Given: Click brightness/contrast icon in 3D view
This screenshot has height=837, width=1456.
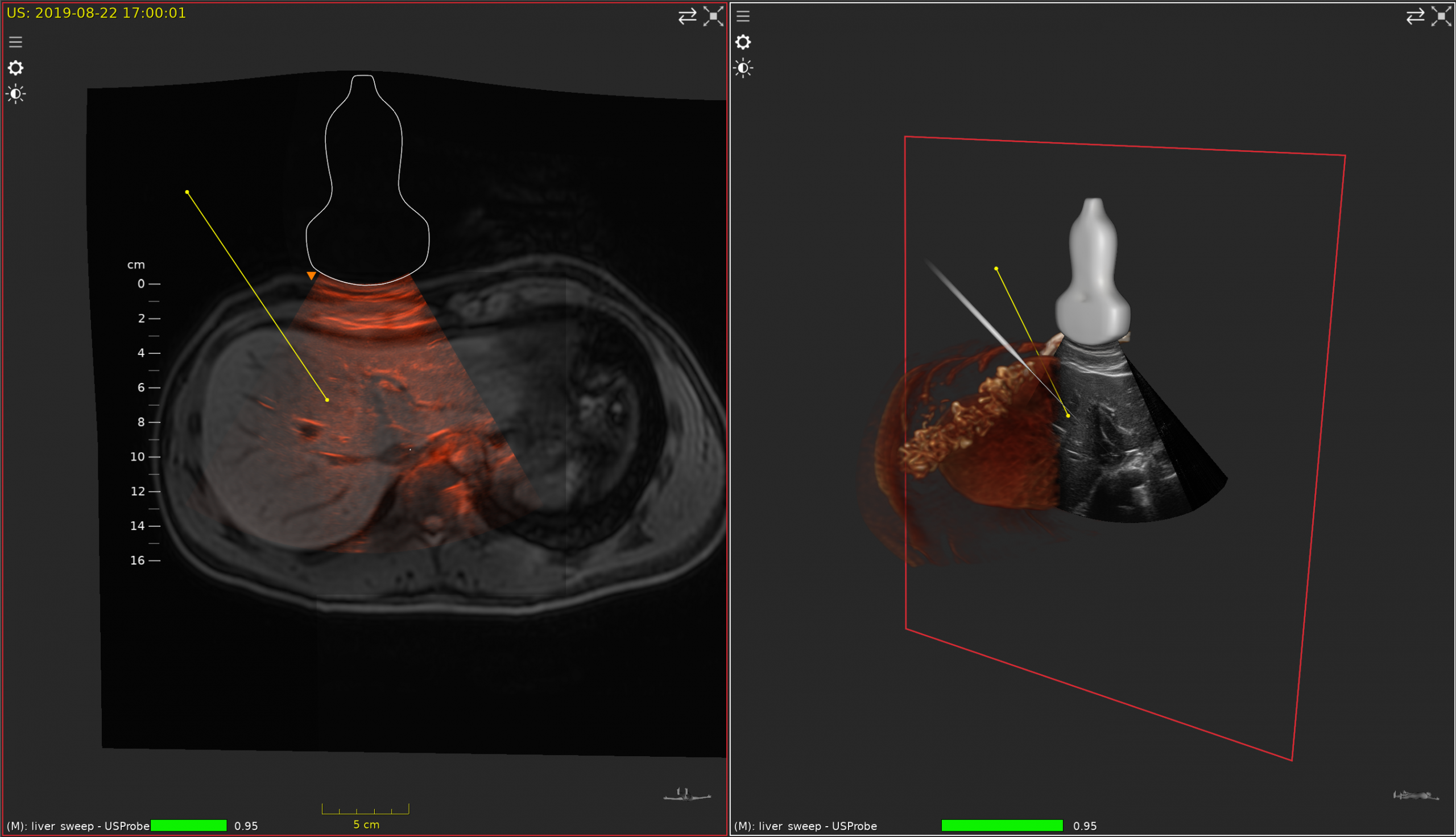Looking at the screenshot, I should coord(743,68).
